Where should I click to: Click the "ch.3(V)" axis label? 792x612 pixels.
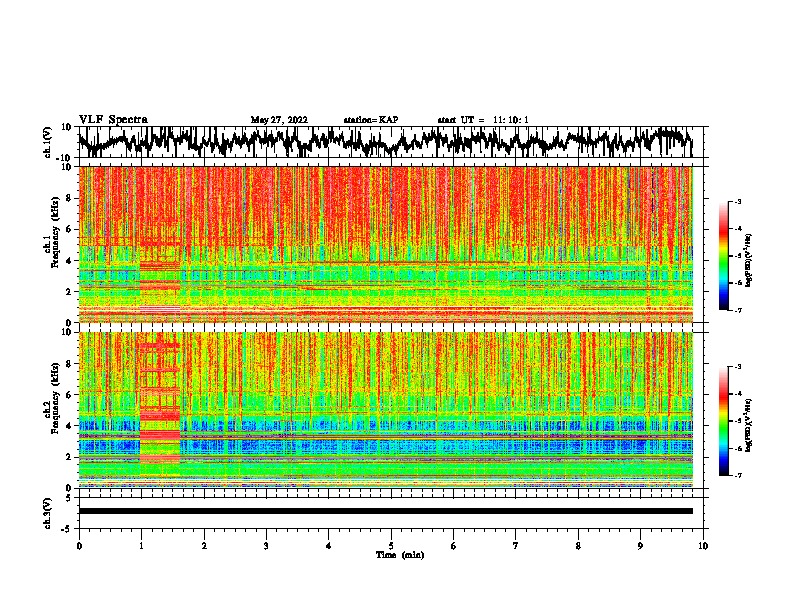[x=46, y=514]
